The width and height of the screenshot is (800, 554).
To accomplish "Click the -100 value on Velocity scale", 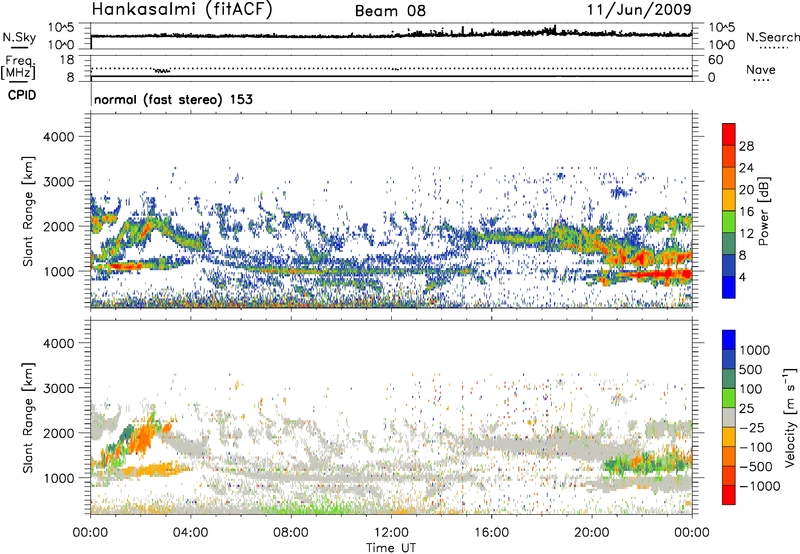I will point(756,447).
